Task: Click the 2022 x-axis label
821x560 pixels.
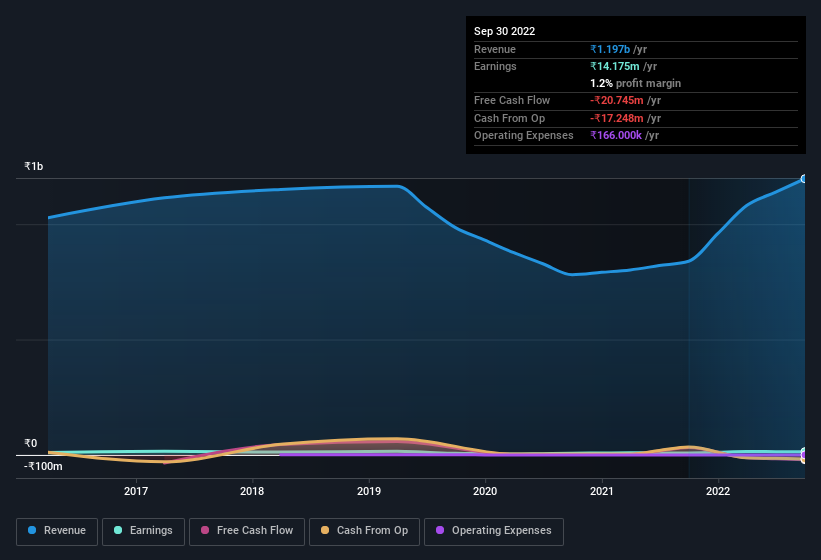Action: pyautogui.click(x=718, y=491)
